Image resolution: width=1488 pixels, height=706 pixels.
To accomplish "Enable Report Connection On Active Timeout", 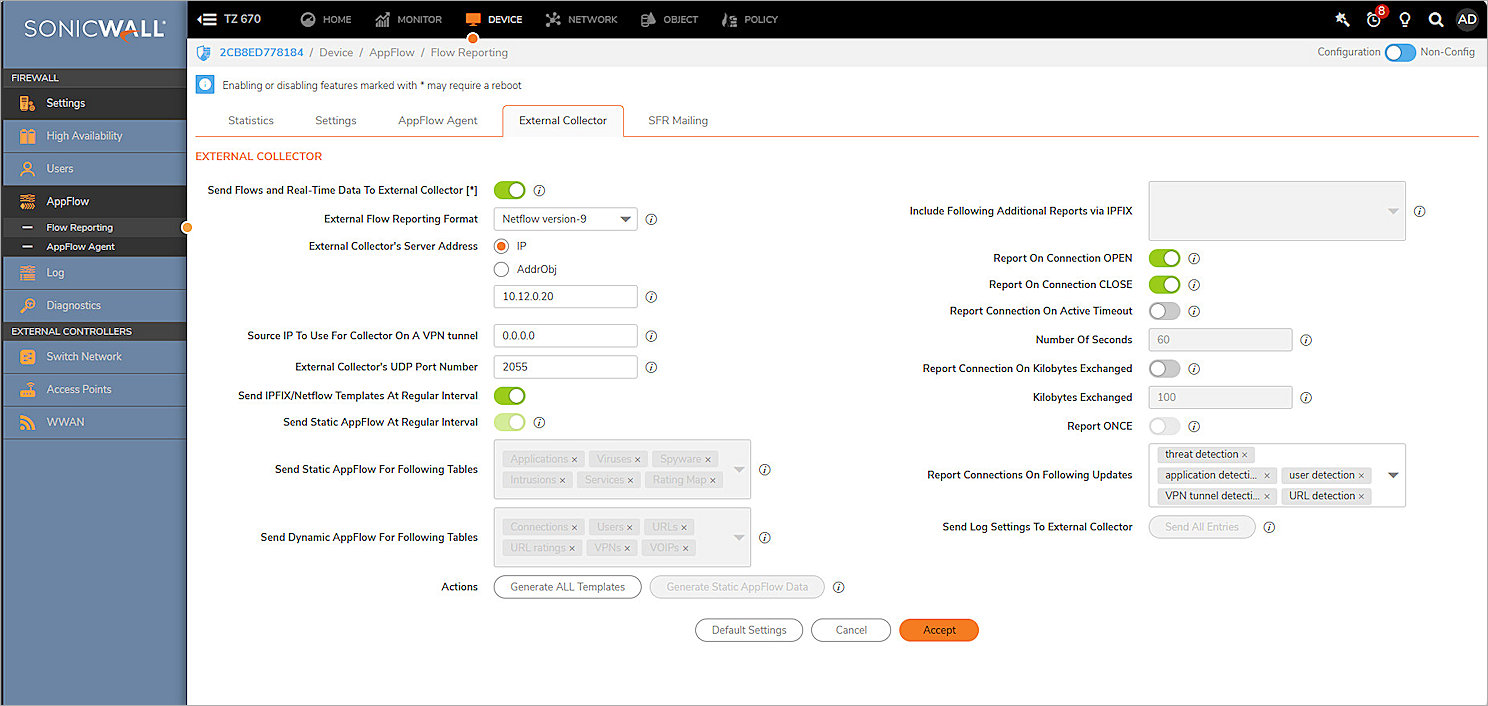I will point(1164,310).
